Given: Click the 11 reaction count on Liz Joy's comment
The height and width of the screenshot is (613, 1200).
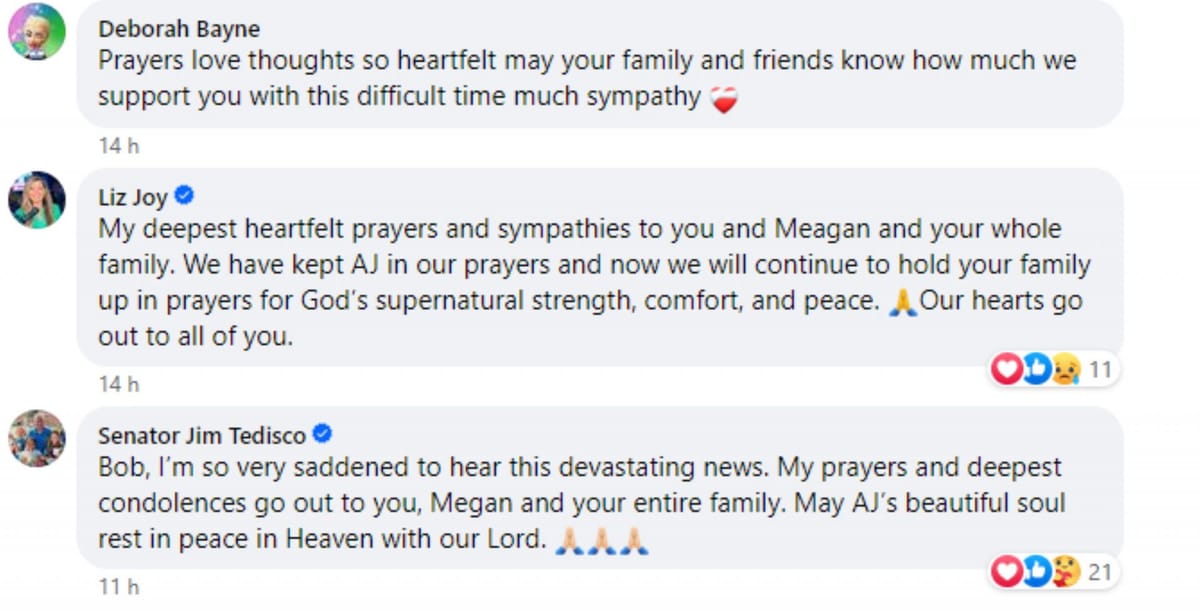Looking at the screenshot, I should [x=1100, y=369].
